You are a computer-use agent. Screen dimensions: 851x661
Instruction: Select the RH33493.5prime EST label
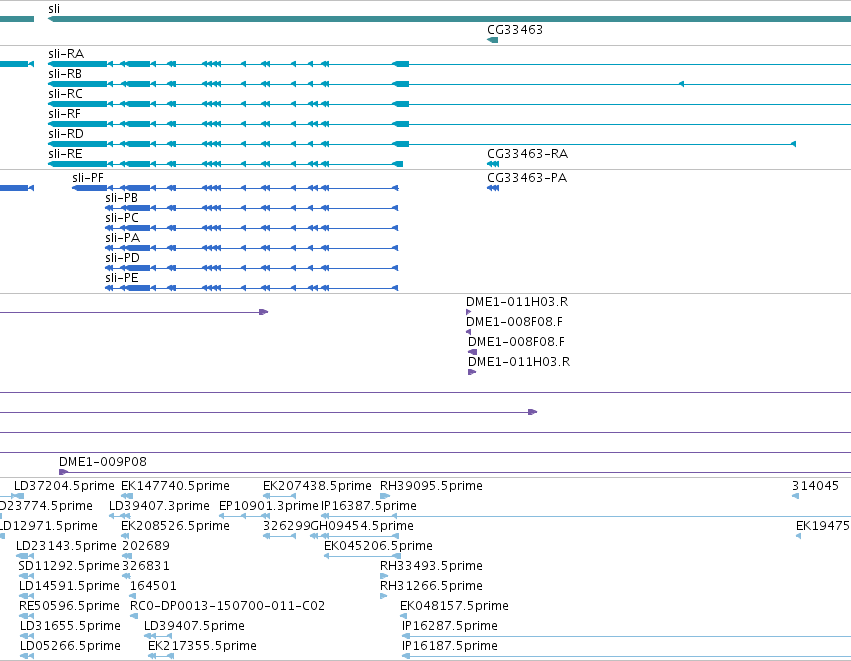pyautogui.click(x=431, y=566)
